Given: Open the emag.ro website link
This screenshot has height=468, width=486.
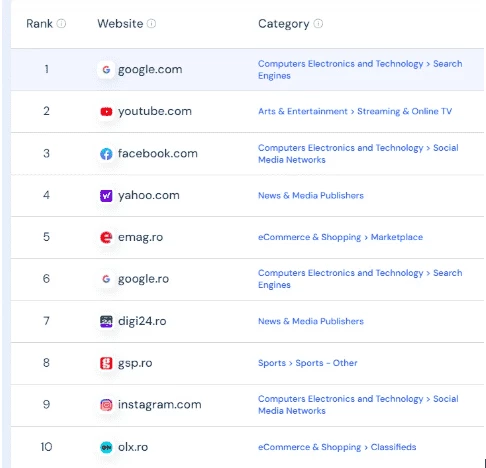Looking at the screenshot, I should 140,237.
